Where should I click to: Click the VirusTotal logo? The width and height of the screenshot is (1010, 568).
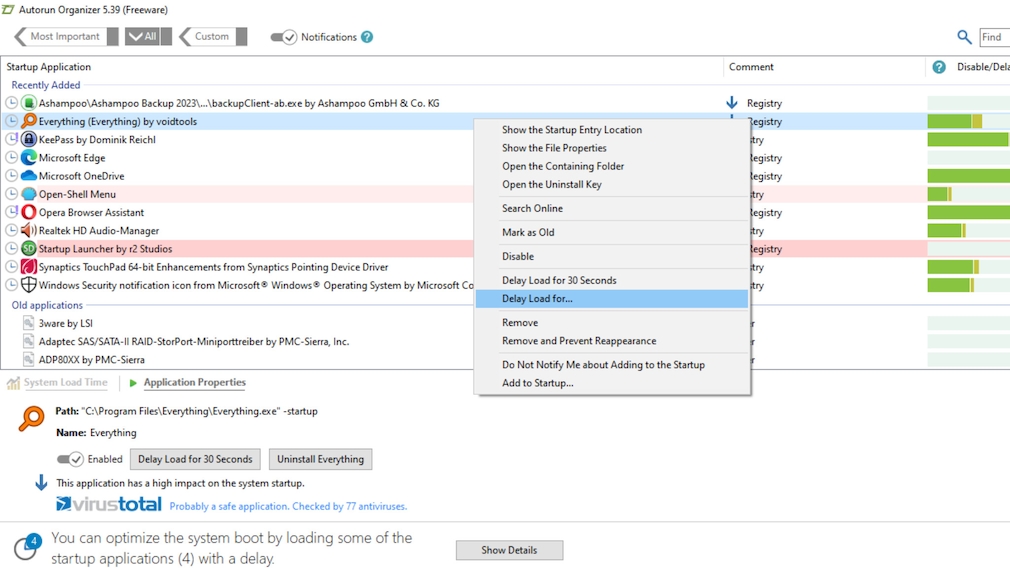[108, 504]
